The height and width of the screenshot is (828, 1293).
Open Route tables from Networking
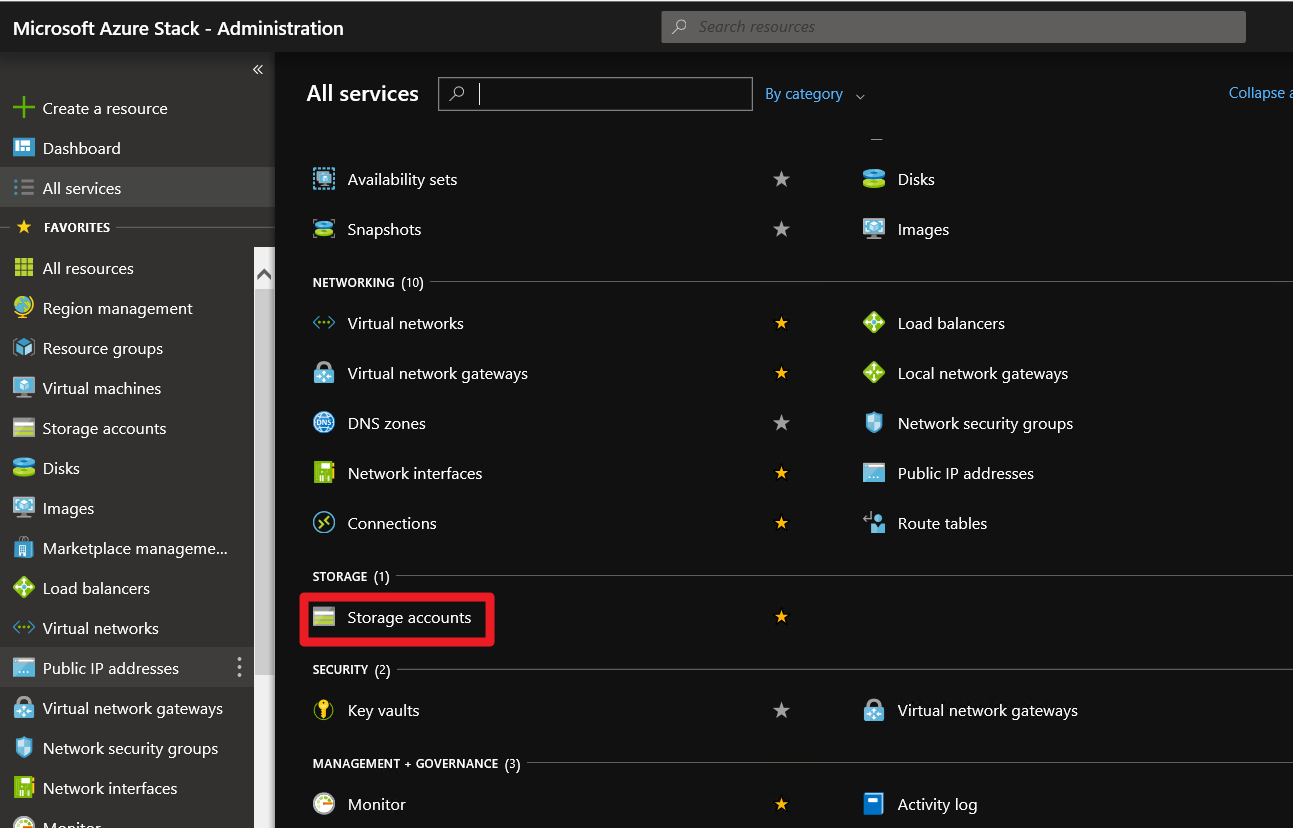(942, 523)
